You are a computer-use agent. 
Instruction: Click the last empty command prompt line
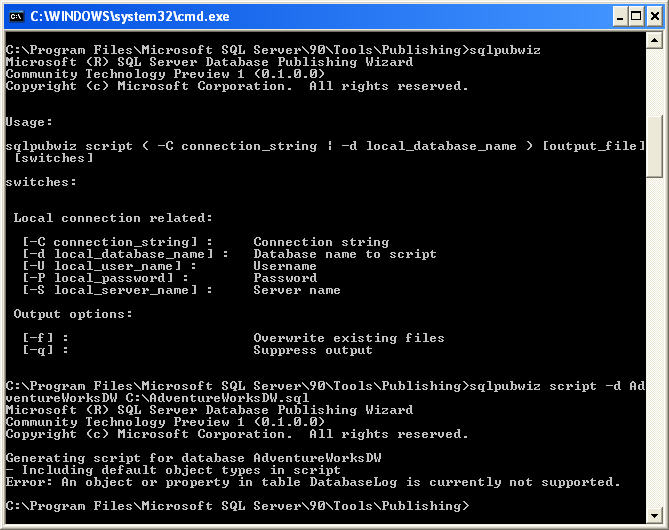point(238,506)
